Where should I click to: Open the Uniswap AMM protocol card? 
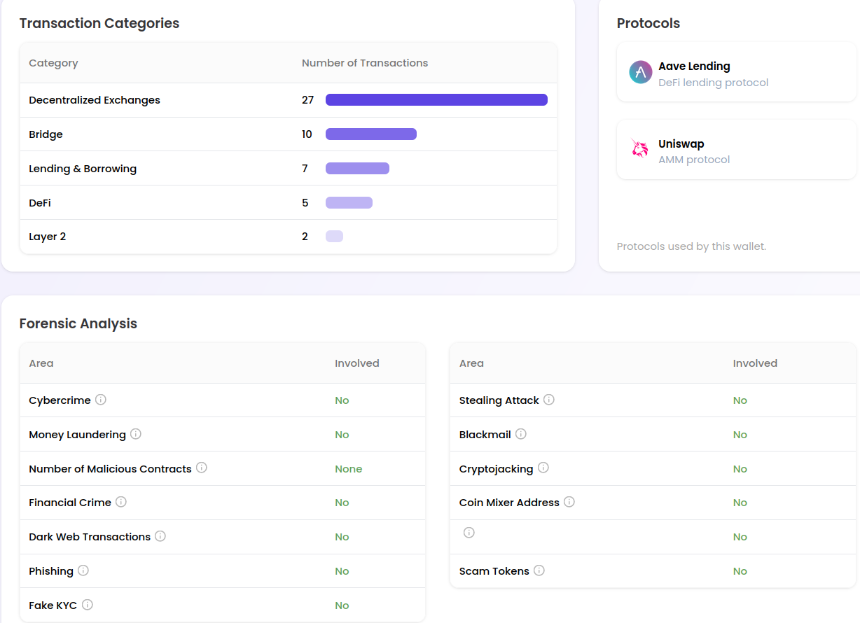(x=736, y=150)
